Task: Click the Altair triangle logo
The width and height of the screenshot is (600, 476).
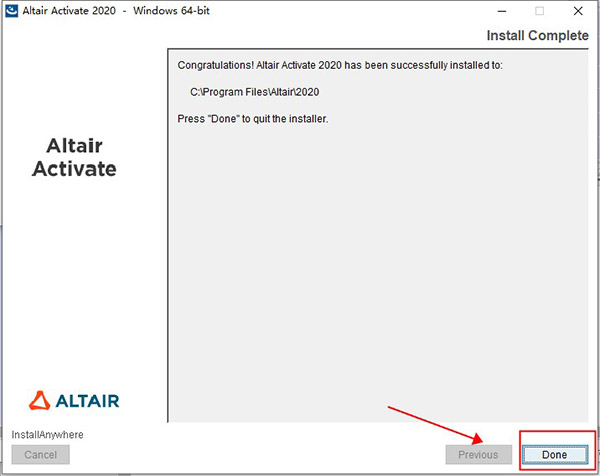Action: point(39,401)
